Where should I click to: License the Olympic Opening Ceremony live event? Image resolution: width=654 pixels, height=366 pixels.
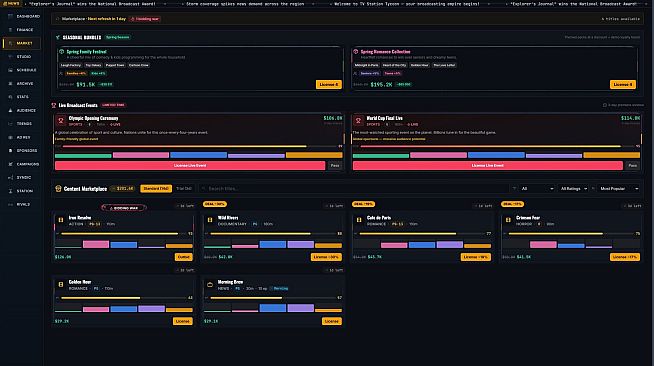coord(190,165)
